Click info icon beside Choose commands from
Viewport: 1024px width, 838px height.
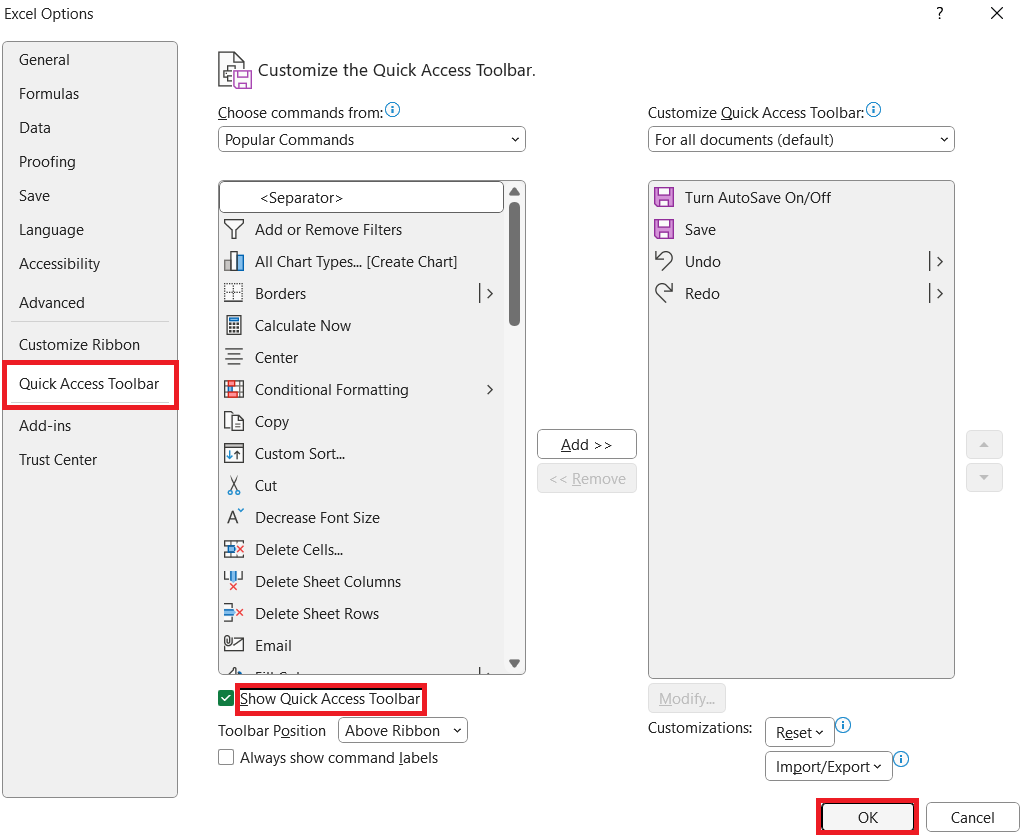pyautogui.click(x=392, y=110)
